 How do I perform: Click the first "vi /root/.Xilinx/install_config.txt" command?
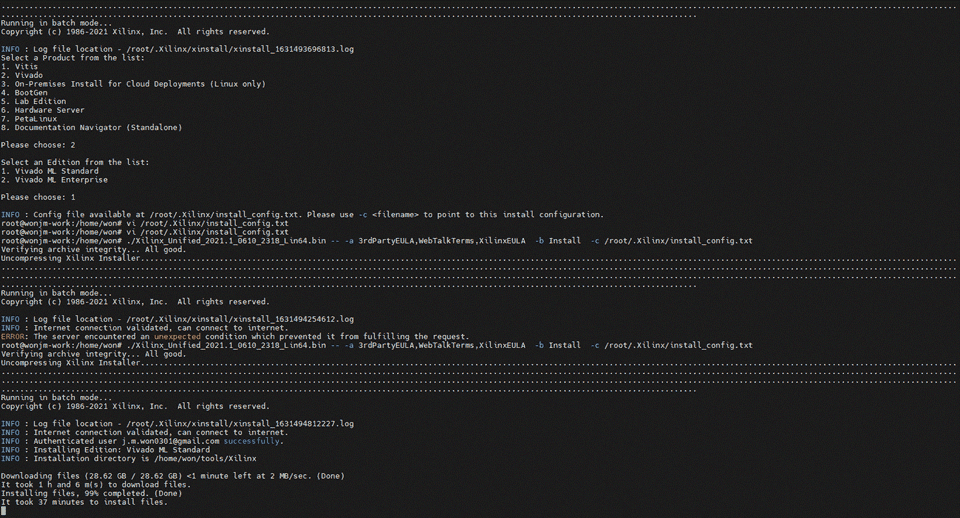click(207, 223)
